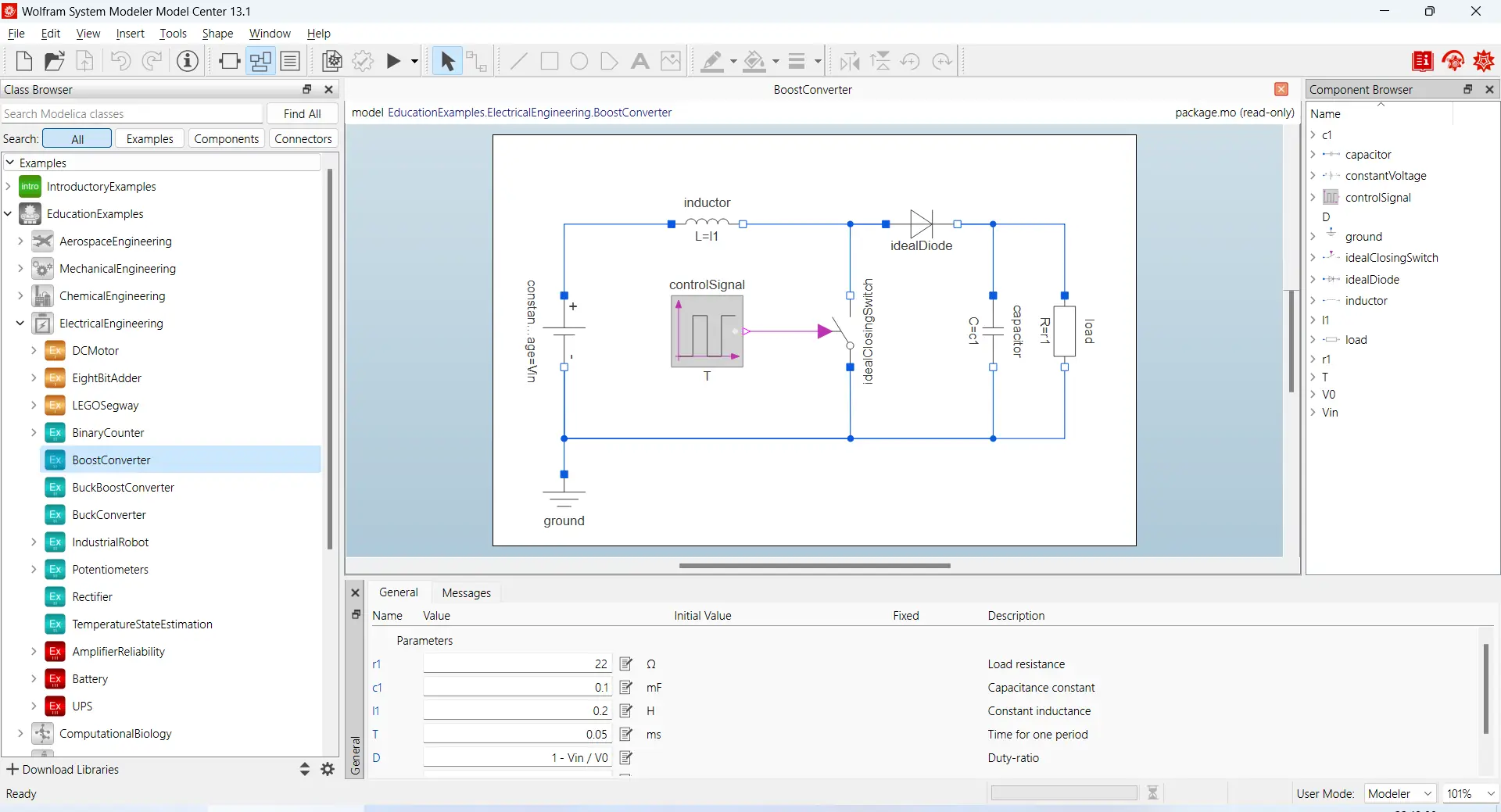Toggle the Connectors search filter
This screenshot has height=812, width=1501.
pyautogui.click(x=303, y=138)
